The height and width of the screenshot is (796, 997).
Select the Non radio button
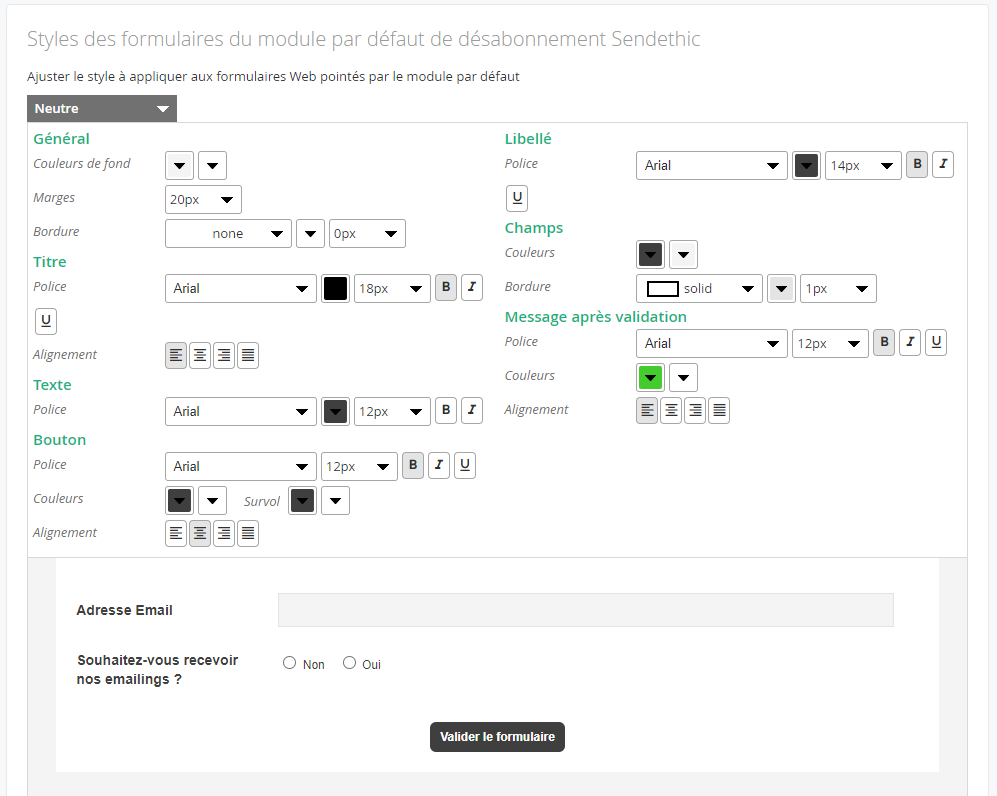click(x=289, y=663)
